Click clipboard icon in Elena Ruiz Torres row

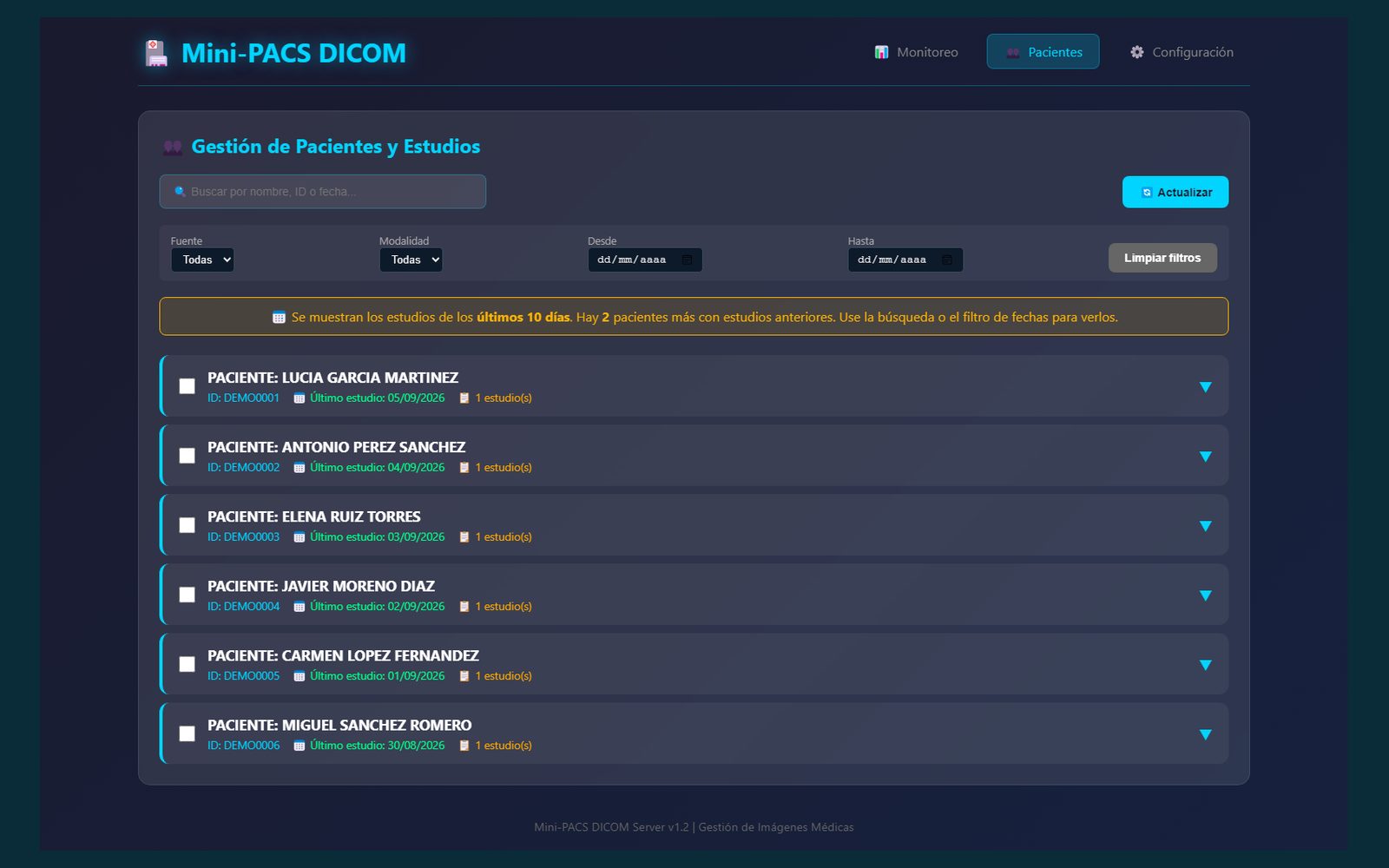[x=464, y=537]
